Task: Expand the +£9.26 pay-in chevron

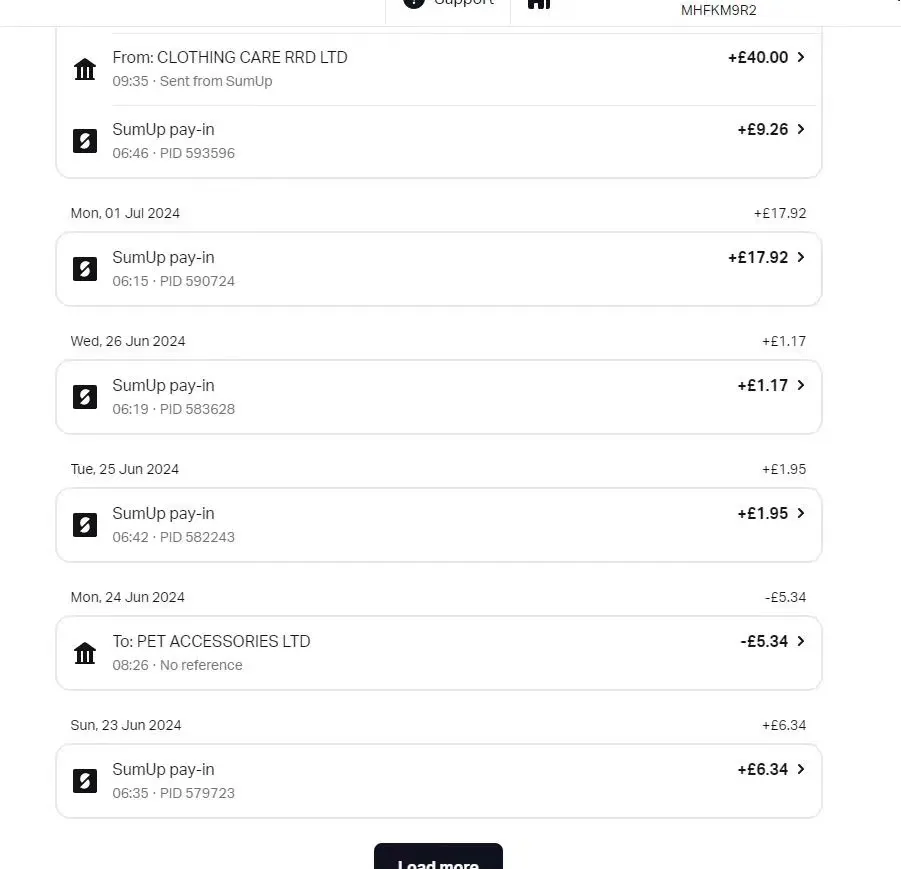Action: [x=800, y=130]
